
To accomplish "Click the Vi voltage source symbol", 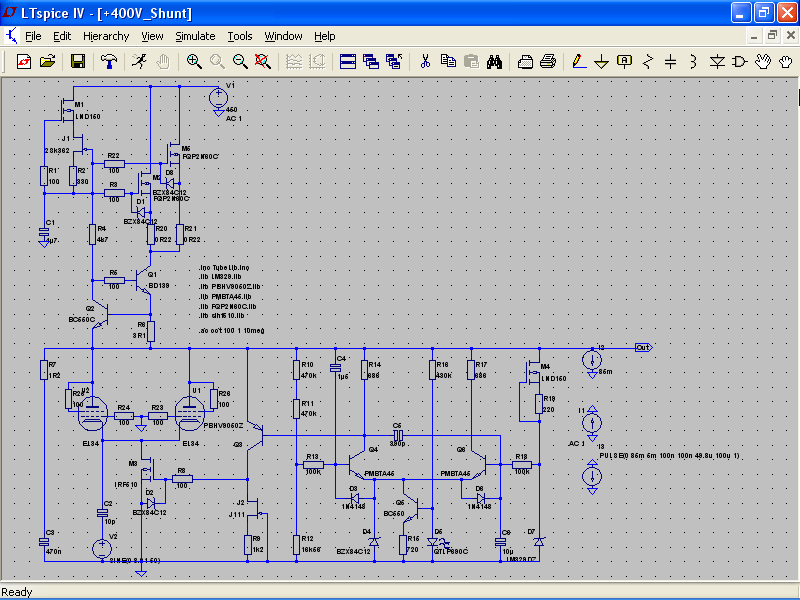I will click(218, 98).
